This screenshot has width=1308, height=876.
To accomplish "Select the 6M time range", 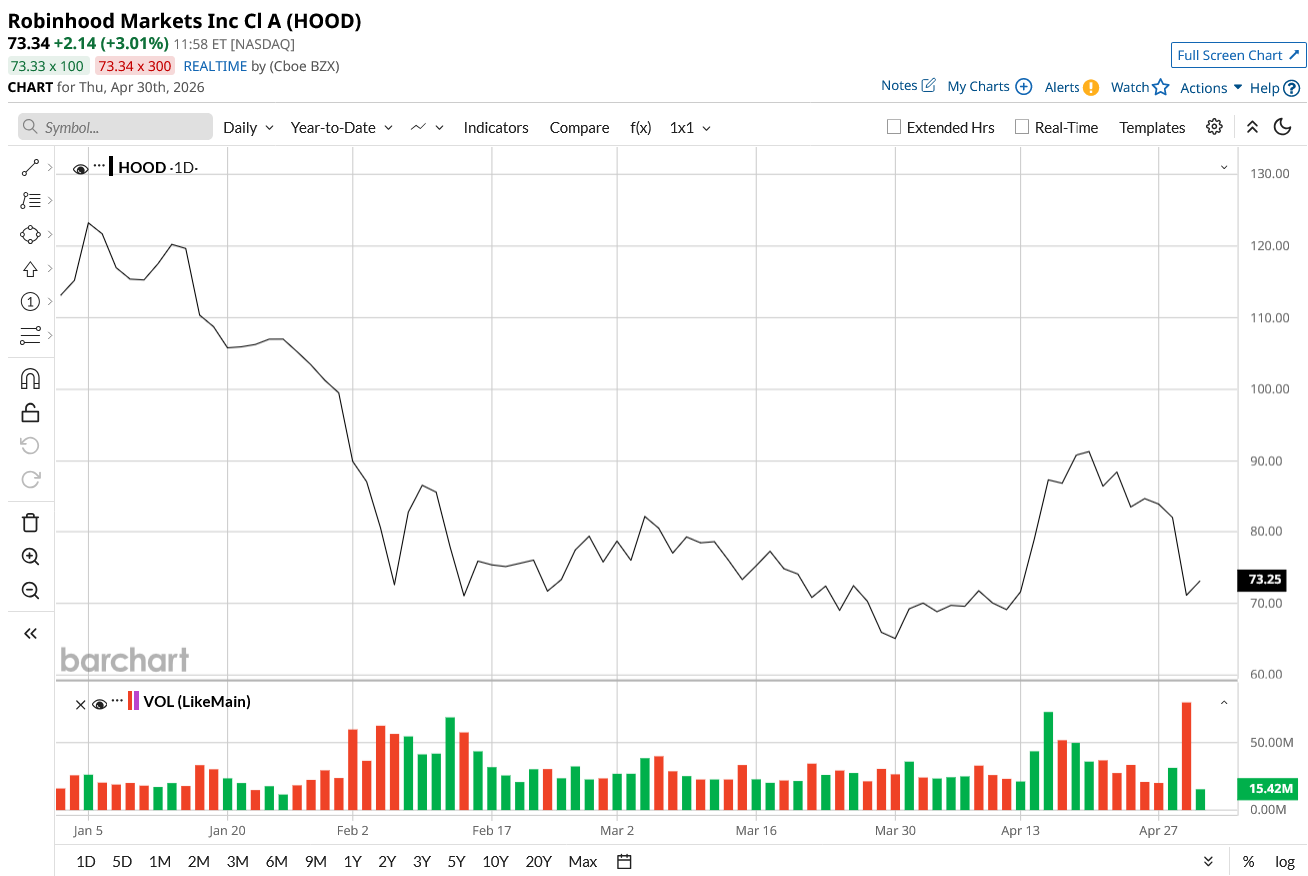I will pos(277,861).
